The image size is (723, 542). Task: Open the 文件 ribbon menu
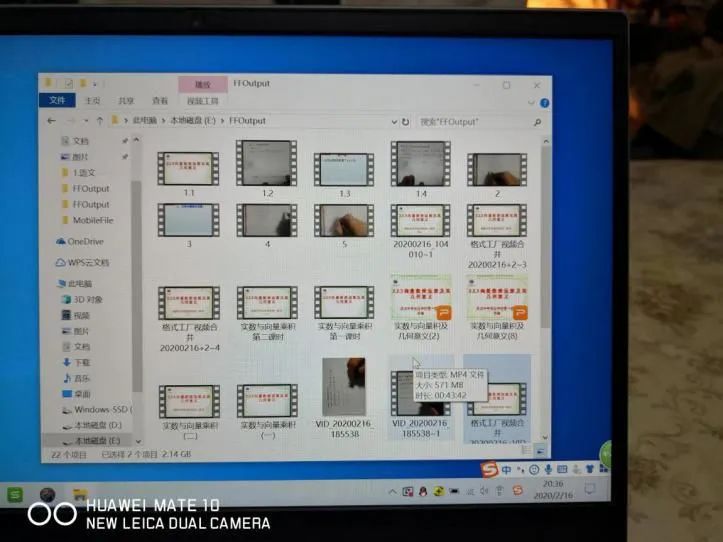tap(57, 100)
